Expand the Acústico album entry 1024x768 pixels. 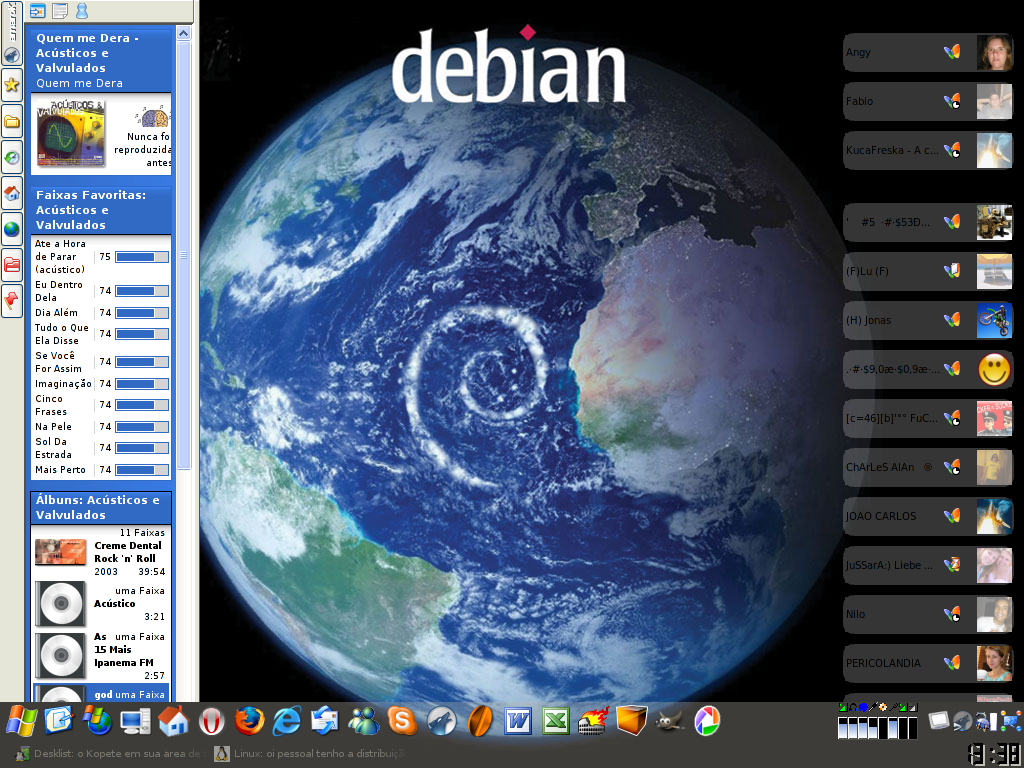click(101, 604)
